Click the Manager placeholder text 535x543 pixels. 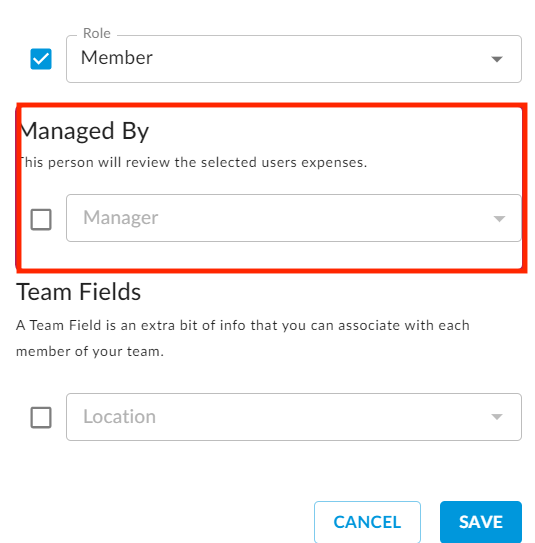[x=121, y=218]
